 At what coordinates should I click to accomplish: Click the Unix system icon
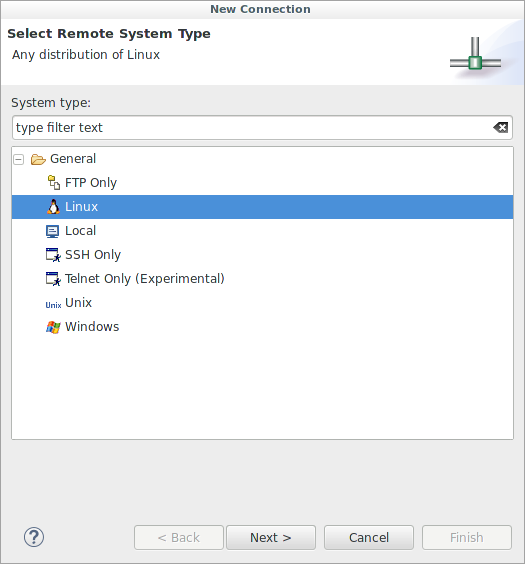pos(53,305)
